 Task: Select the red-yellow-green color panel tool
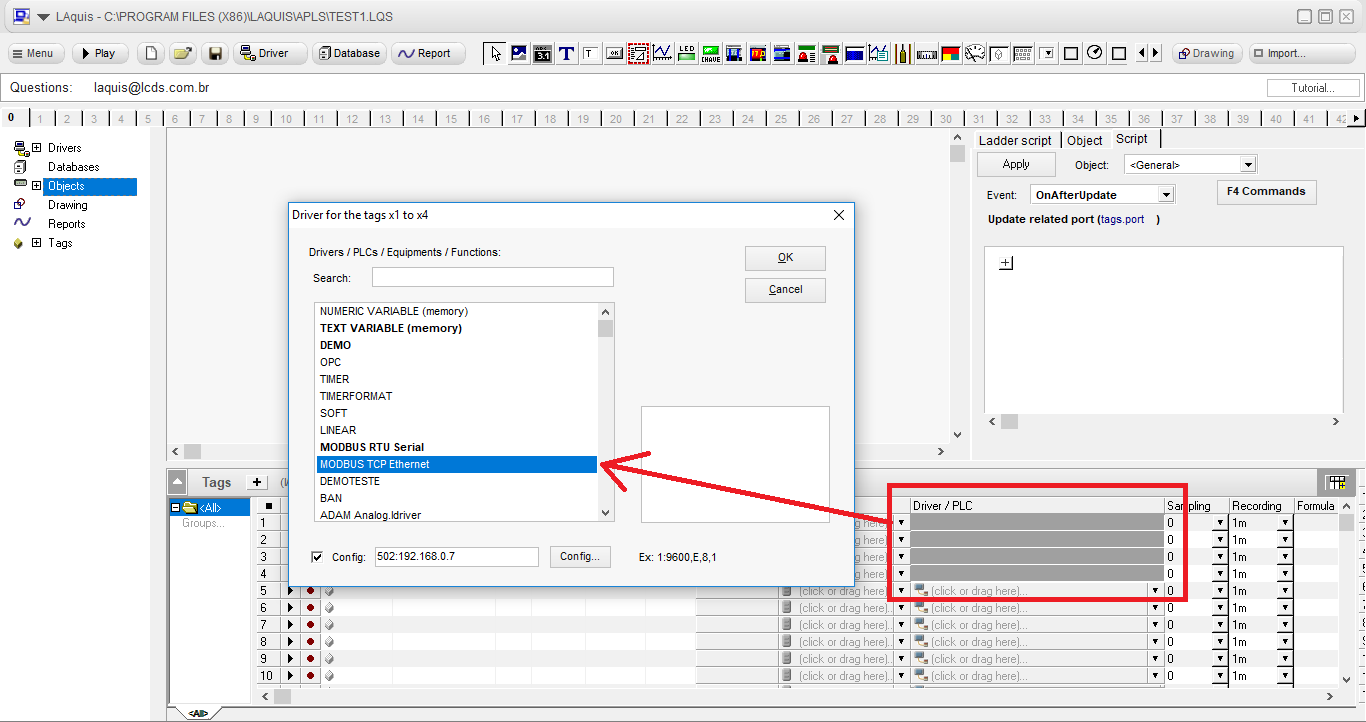pos(951,53)
